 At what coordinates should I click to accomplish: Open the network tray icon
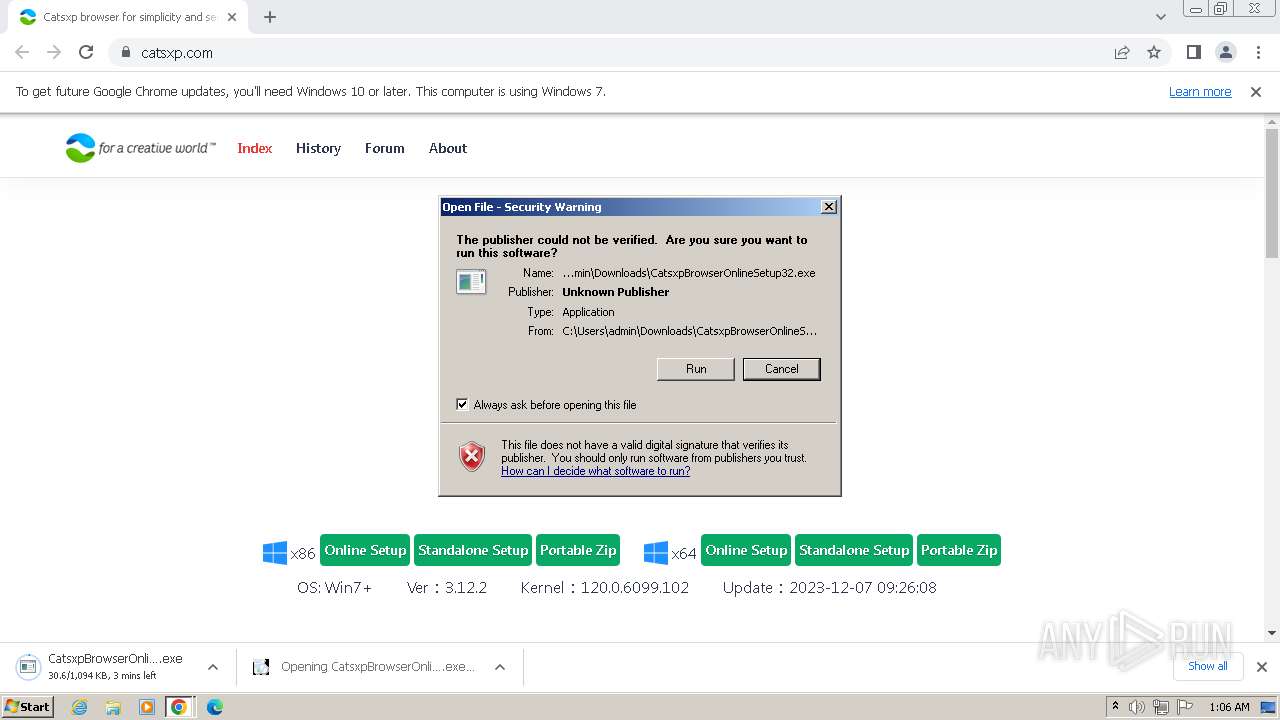1160,707
